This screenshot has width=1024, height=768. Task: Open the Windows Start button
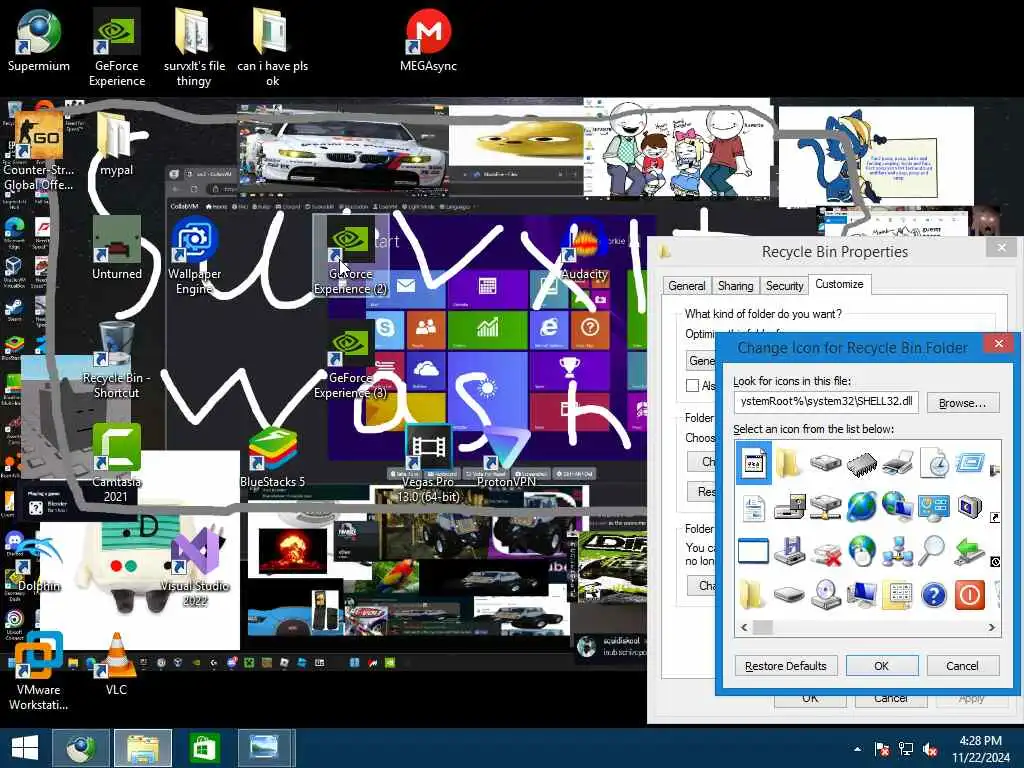25,748
